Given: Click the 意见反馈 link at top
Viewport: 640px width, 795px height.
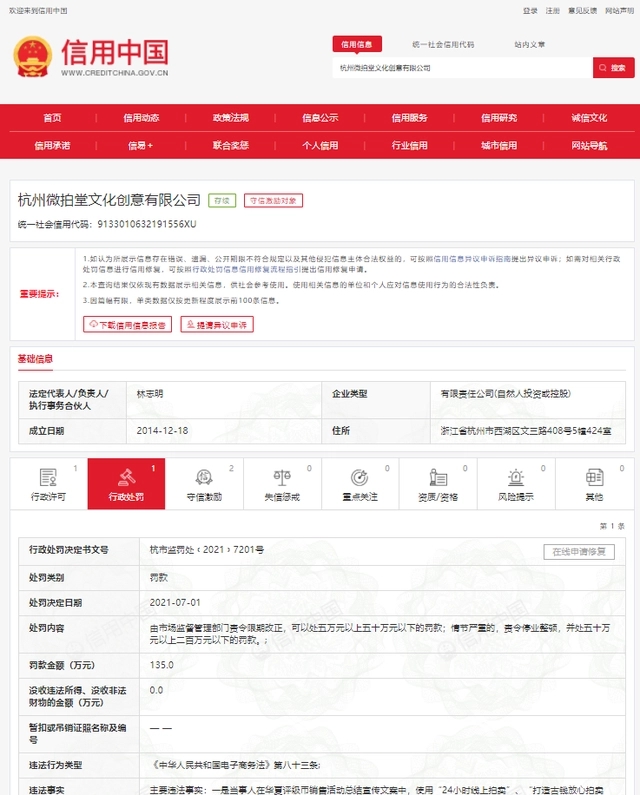Looking at the screenshot, I should [x=582, y=11].
